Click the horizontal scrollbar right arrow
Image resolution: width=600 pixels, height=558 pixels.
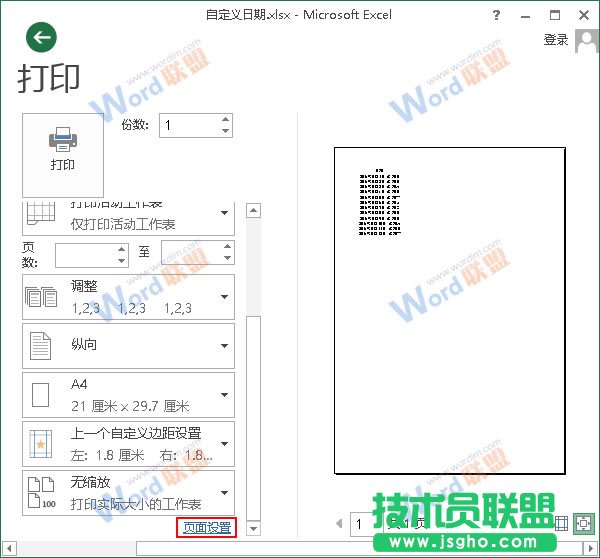coord(590,549)
